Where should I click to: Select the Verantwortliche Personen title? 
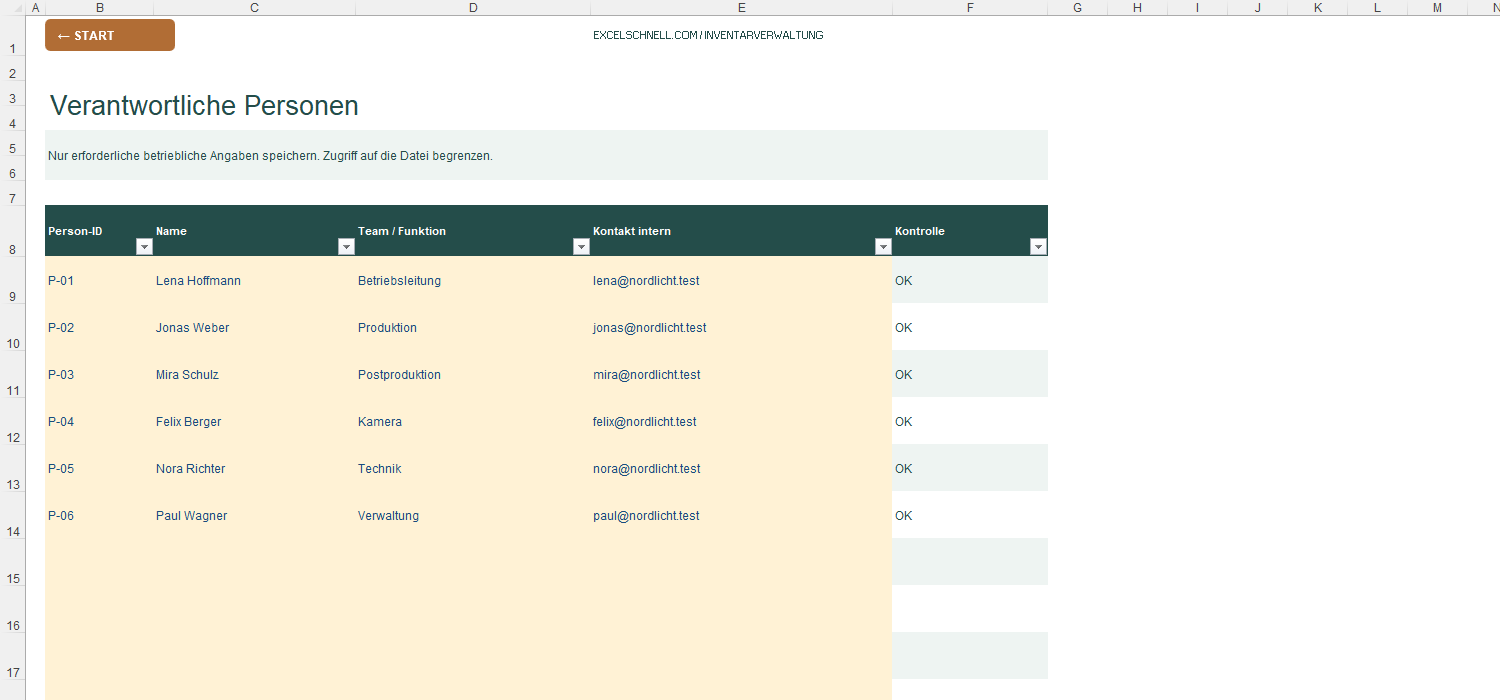click(204, 106)
